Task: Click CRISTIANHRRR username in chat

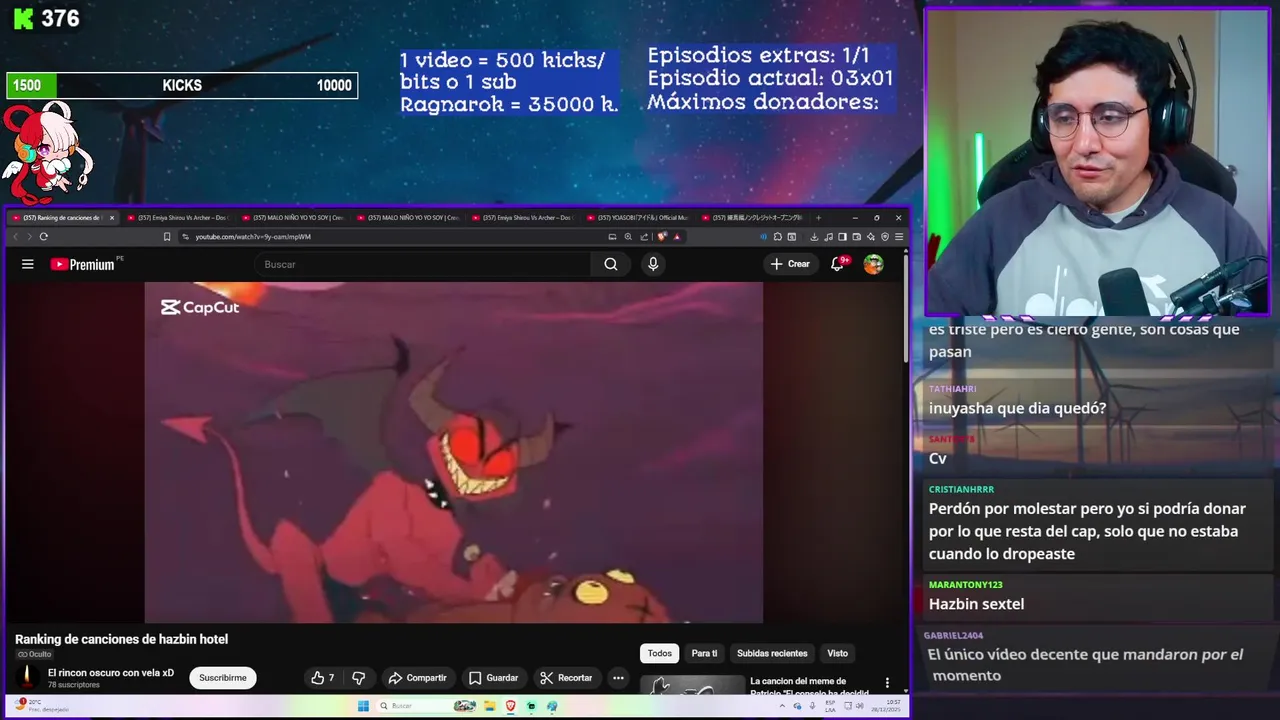Action: coord(961,489)
